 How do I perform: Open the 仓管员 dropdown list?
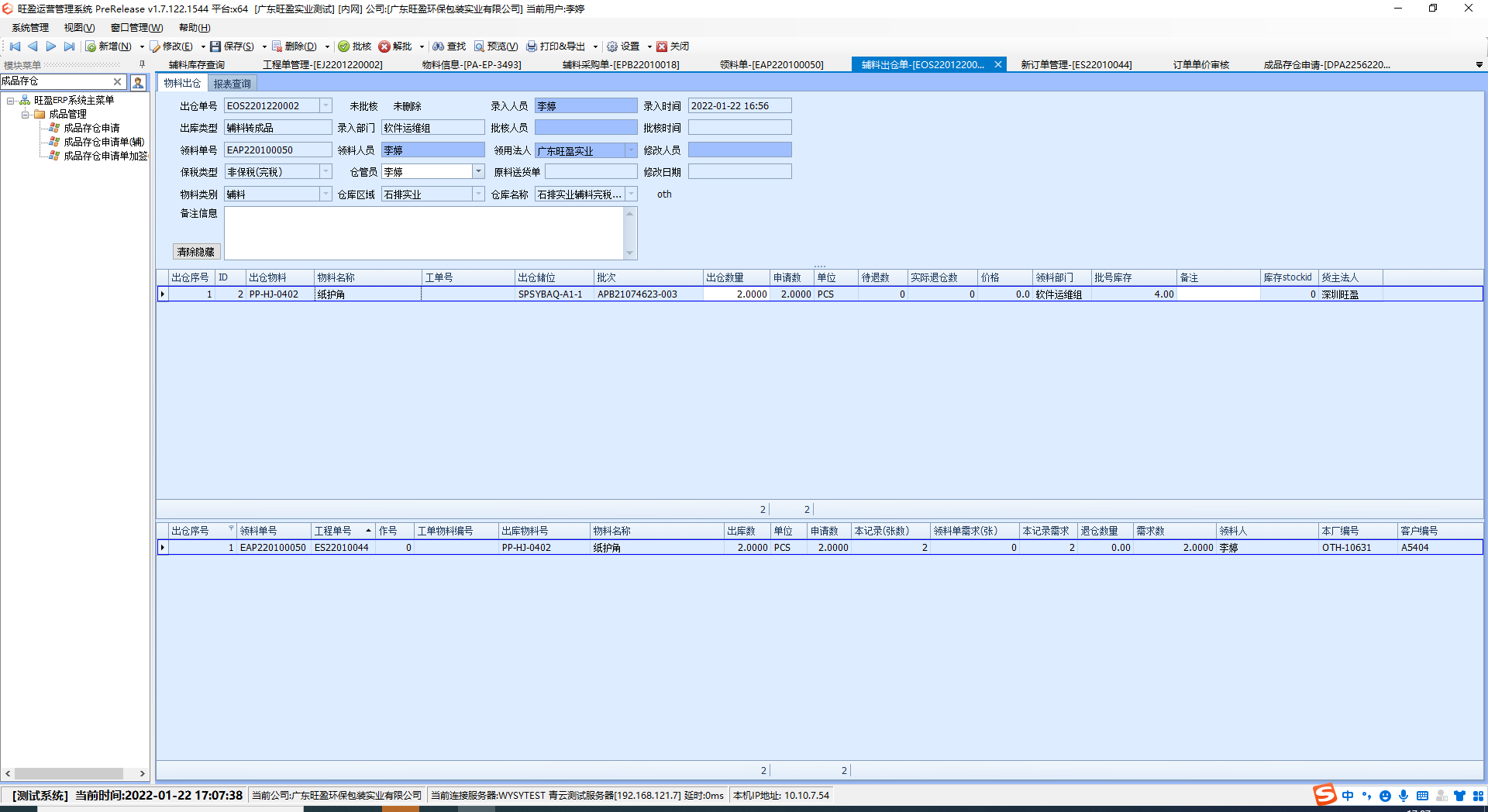(x=478, y=171)
